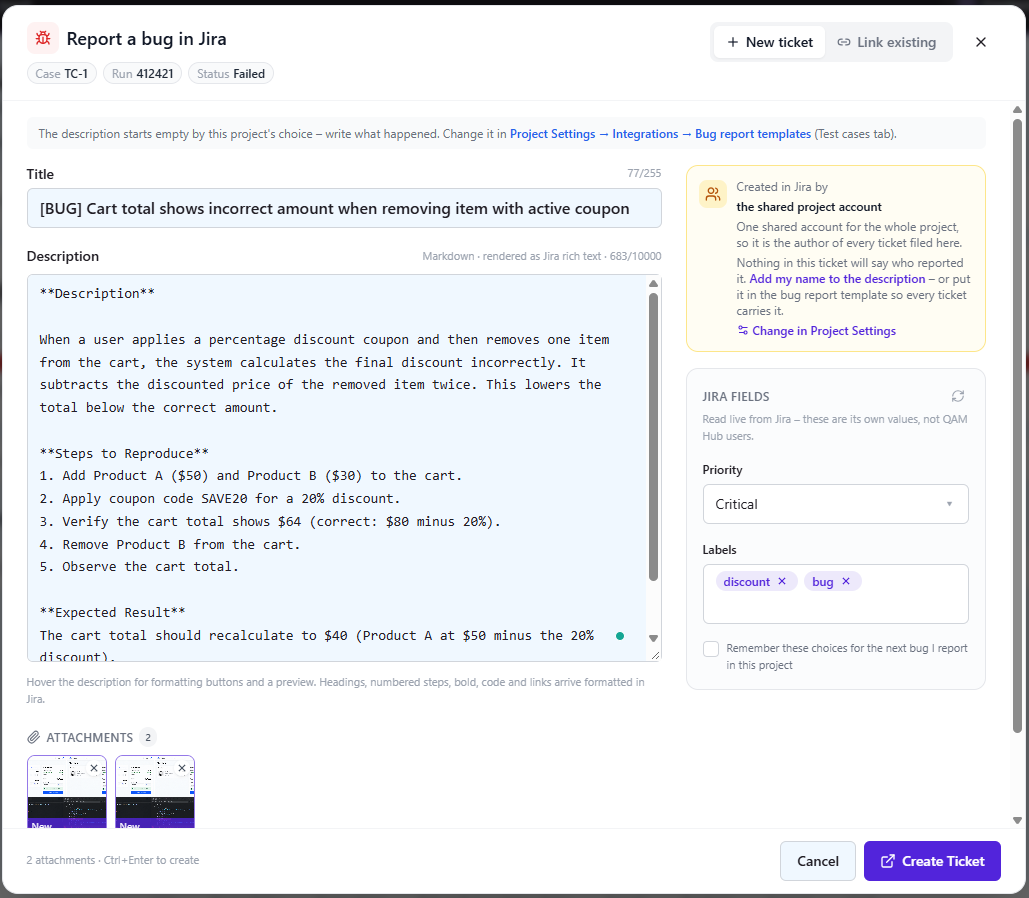Click into the Description text area
Screen dimensions: 1029x898
click(337, 467)
